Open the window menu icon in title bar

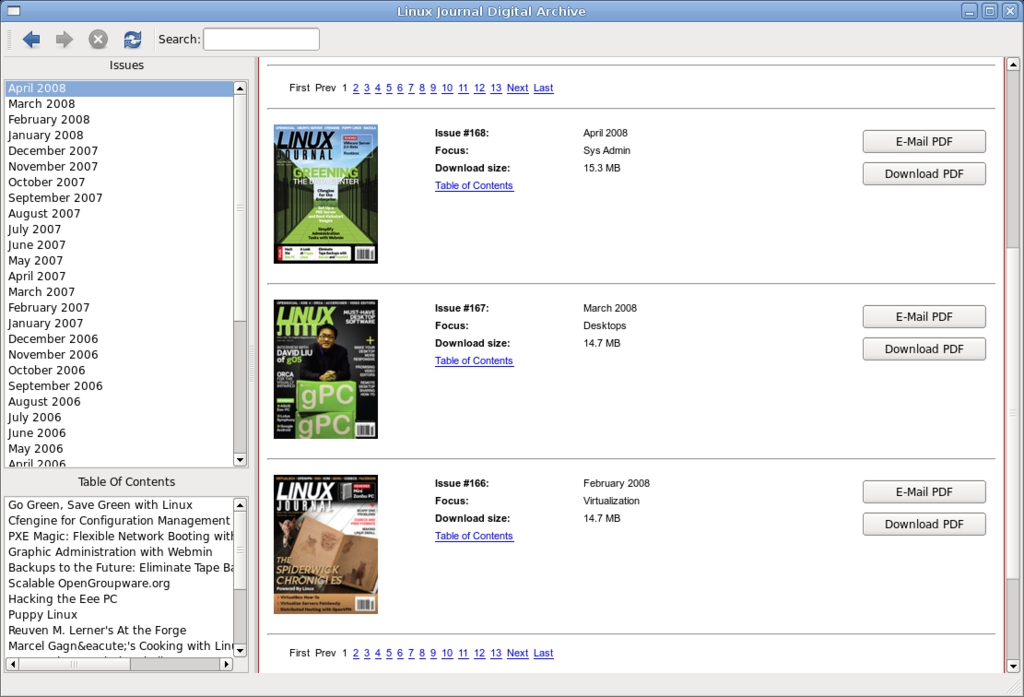pos(14,11)
